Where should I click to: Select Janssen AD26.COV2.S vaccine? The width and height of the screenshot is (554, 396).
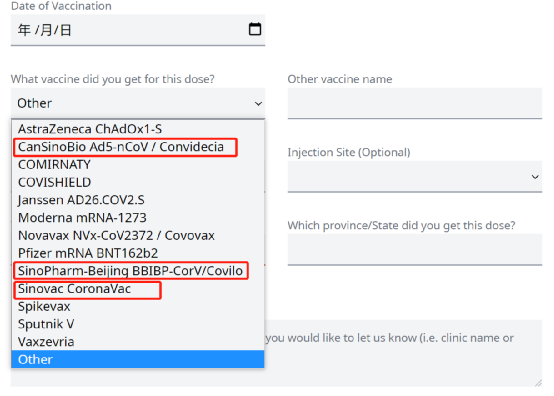coord(138,200)
